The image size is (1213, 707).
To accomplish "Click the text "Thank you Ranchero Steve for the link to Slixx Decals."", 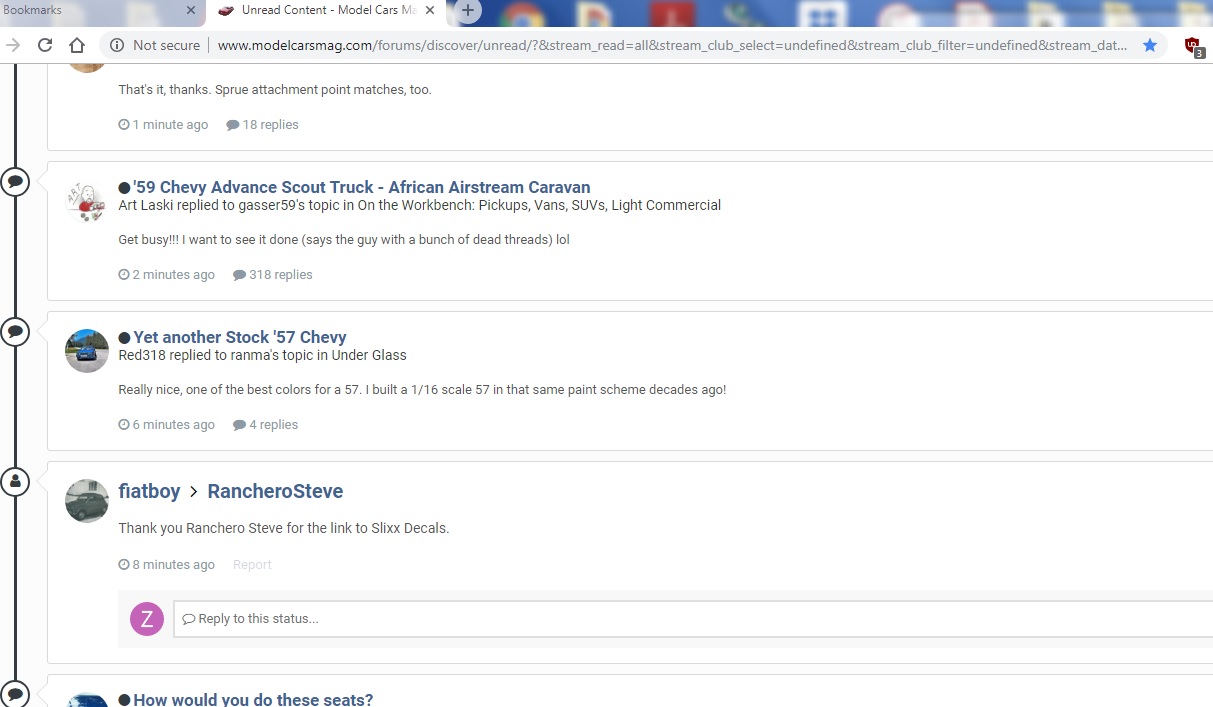I will pos(284,528).
